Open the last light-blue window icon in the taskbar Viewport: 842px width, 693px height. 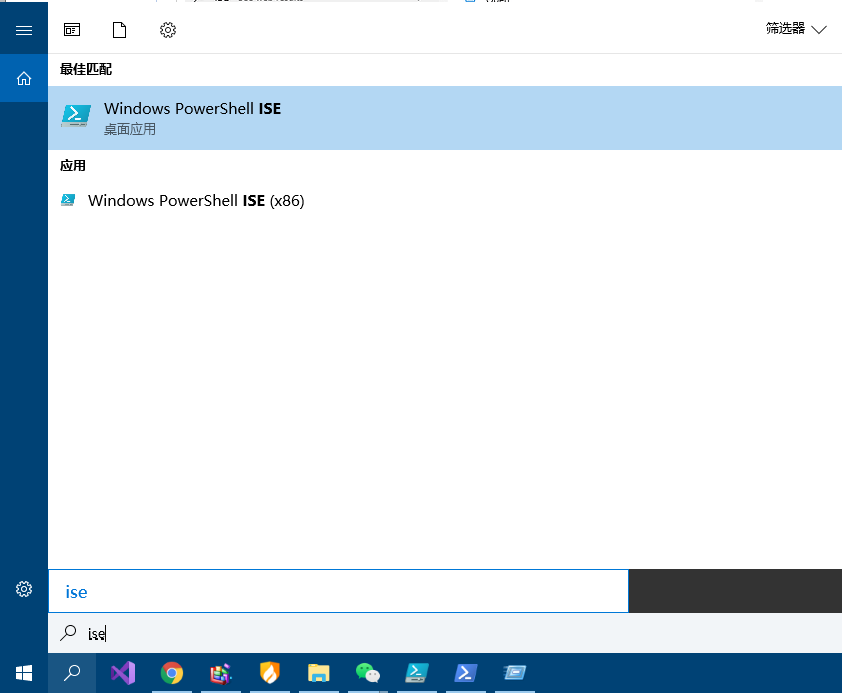(514, 673)
